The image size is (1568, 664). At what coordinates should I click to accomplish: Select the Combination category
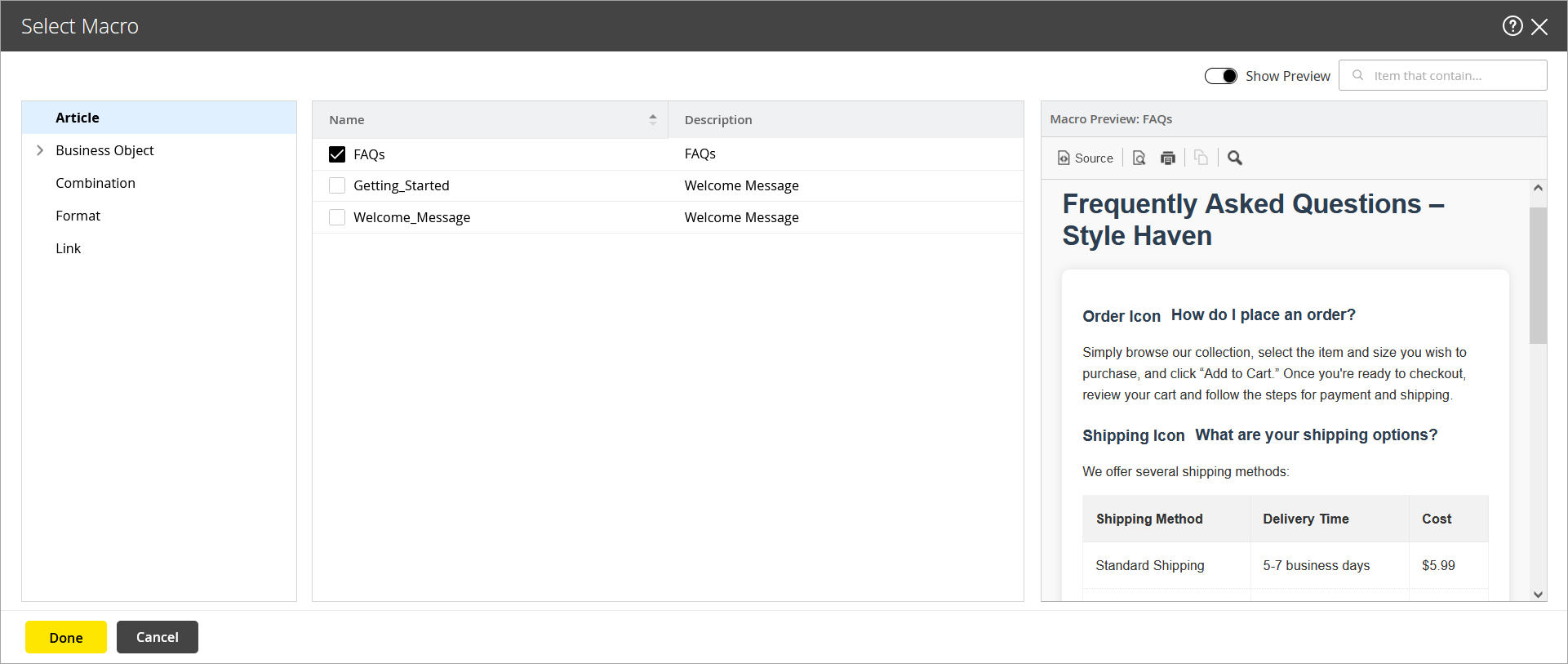[96, 183]
